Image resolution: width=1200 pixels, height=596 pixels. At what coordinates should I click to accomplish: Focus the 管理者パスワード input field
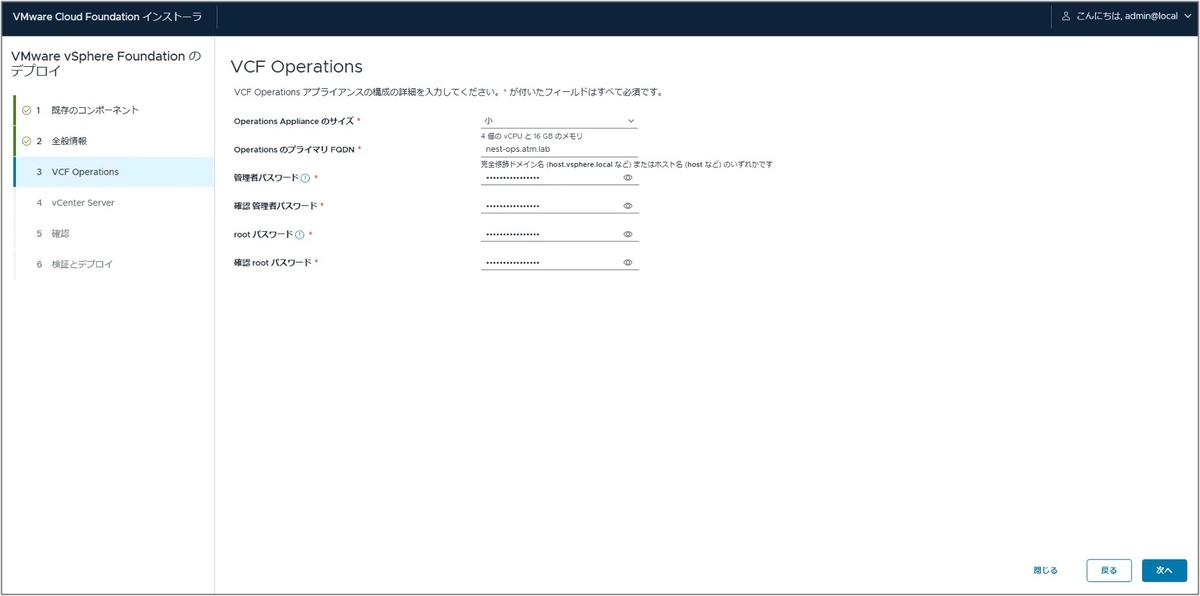550,177
